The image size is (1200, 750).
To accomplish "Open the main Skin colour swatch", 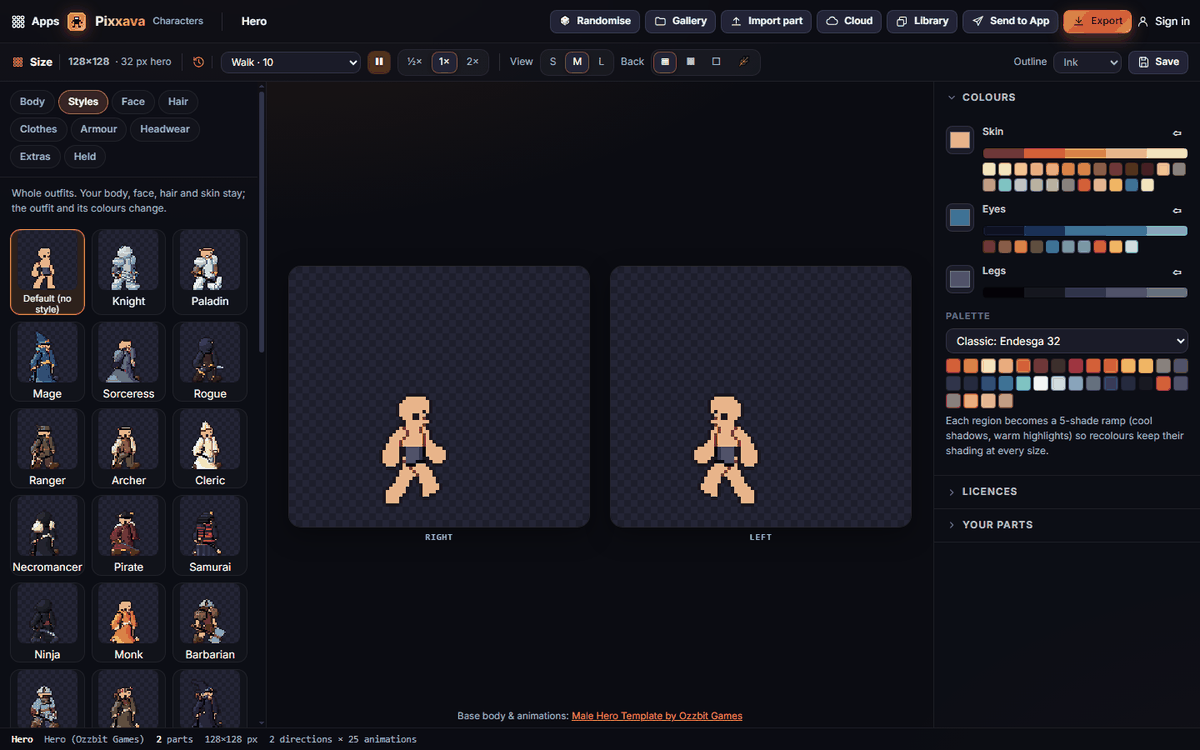I will point(960,140).
